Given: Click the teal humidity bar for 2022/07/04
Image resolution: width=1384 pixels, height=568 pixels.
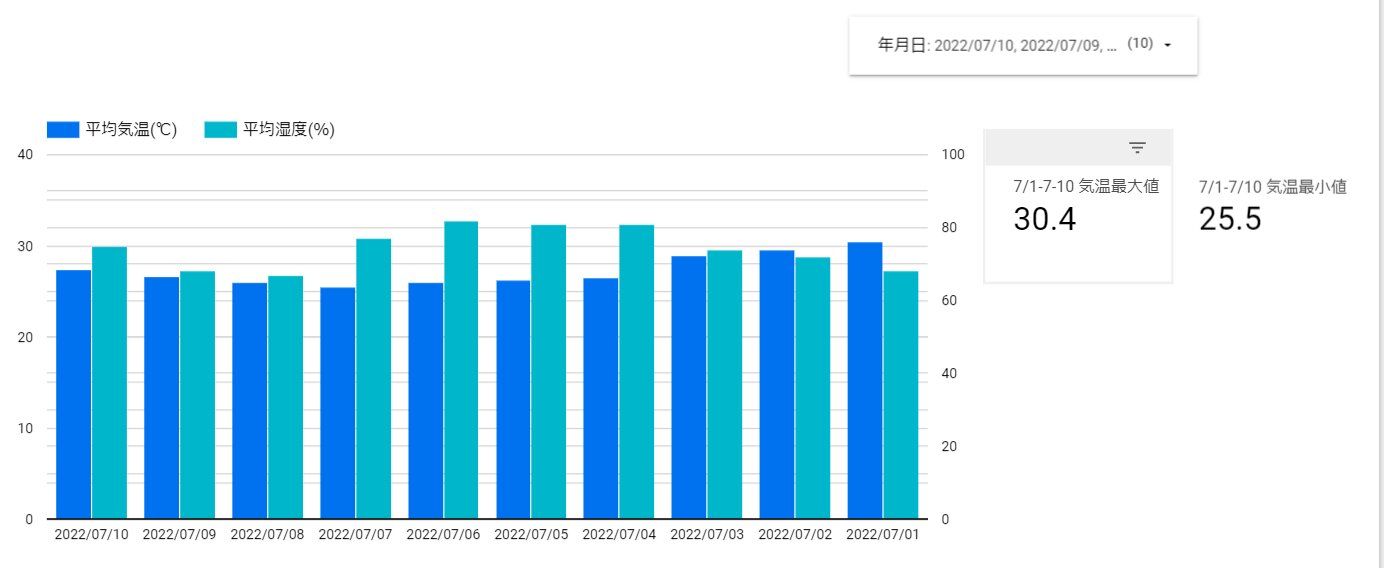Looking at the screenshot, I should [x=637, y=372].
